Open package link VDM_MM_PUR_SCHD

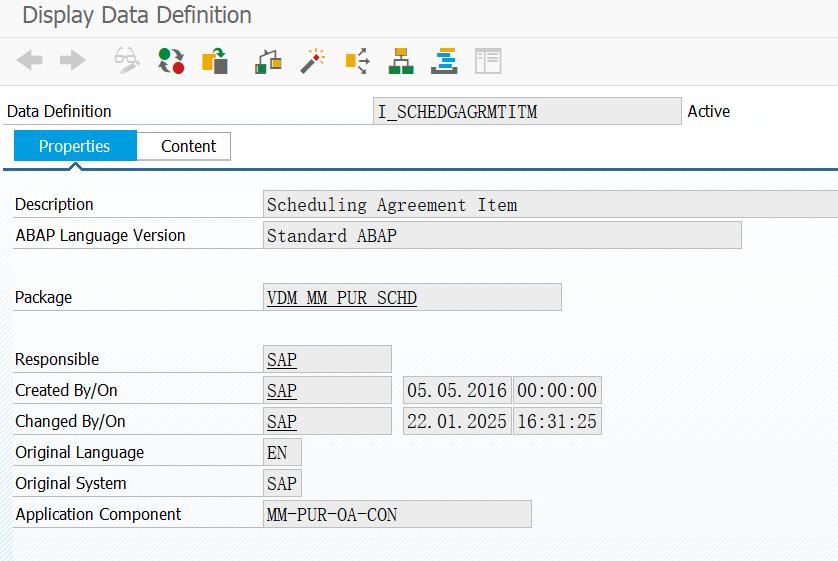[x=342, y=298]
